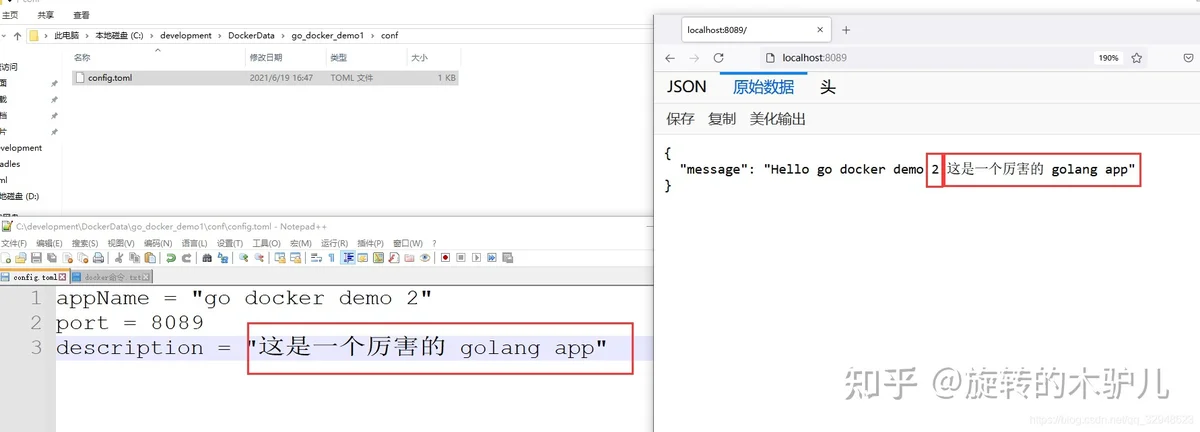Click 修改日期 column header in Explorer
This screenshot has width=1200, height=432.
(x=266, y=58)
